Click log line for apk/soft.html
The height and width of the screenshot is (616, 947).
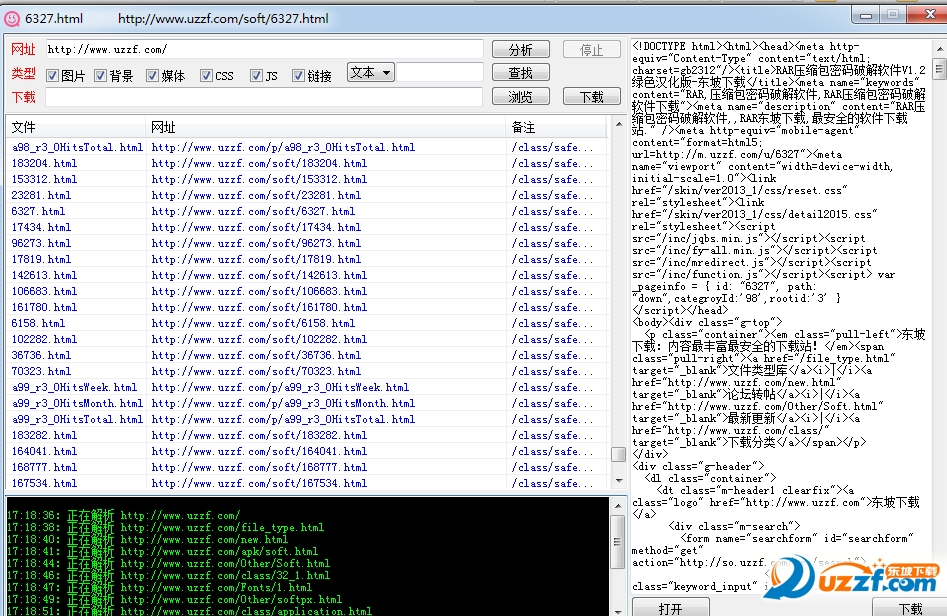point(162,551)
